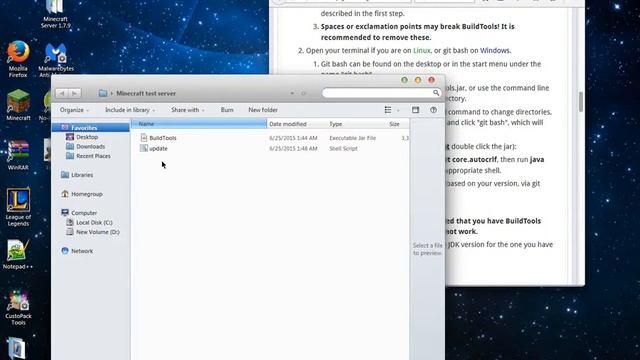
Task: Click the Burn toolbar button
Action: coord(227,110)
